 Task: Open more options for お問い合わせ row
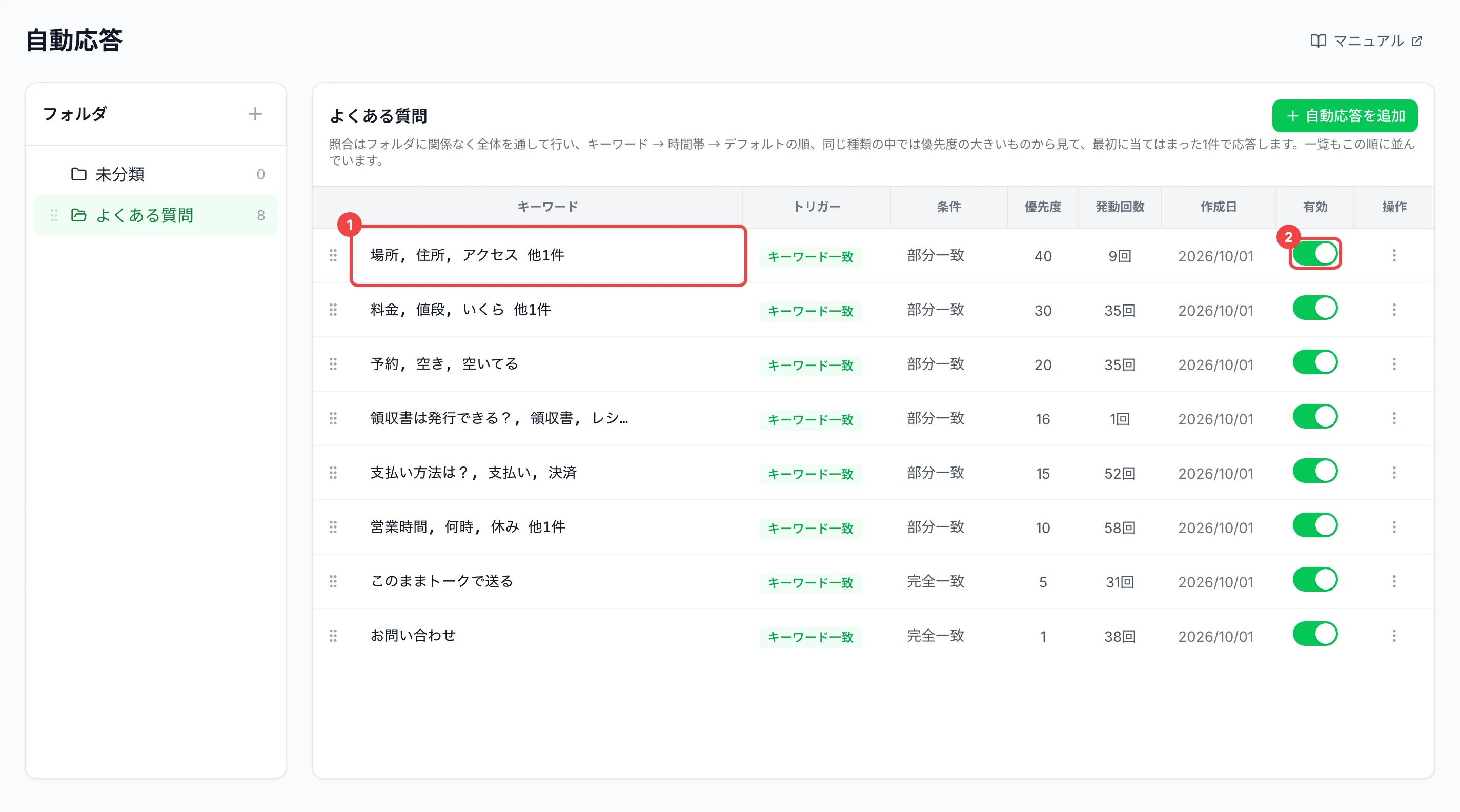click(x=1394, y=636)
